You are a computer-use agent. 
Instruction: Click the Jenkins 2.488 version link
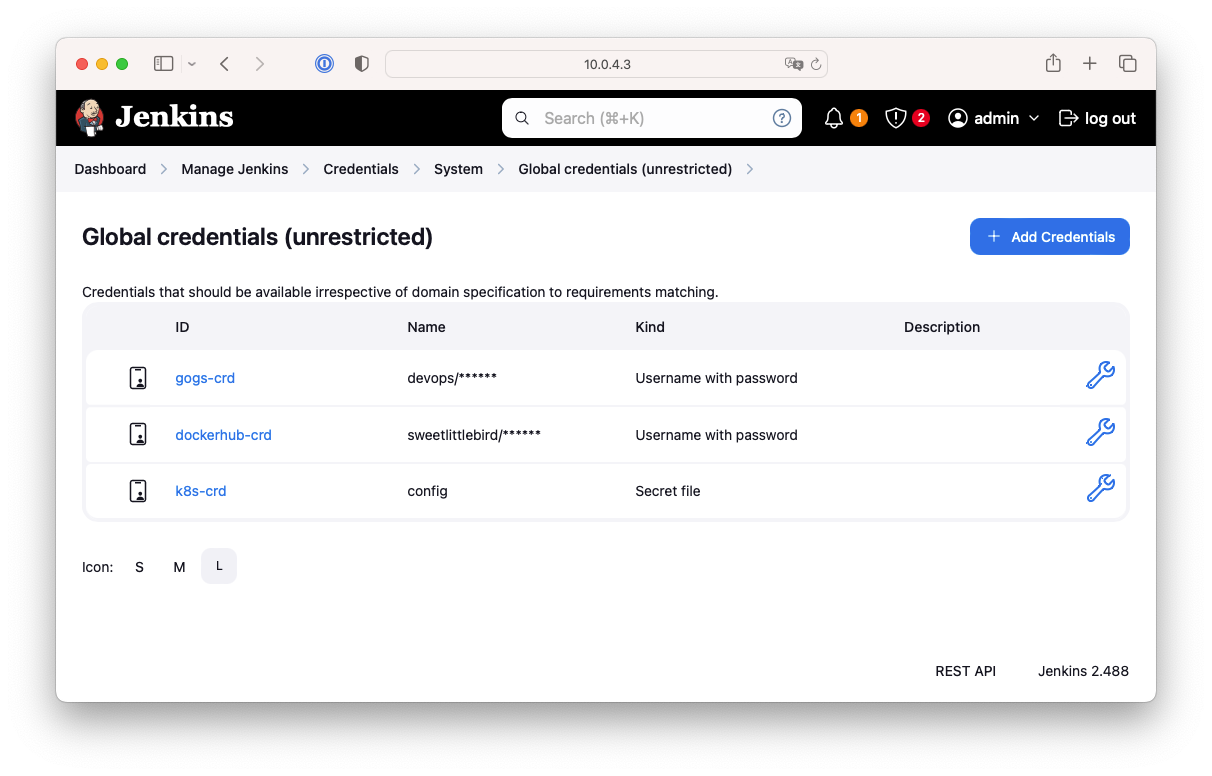point(1083,671)
